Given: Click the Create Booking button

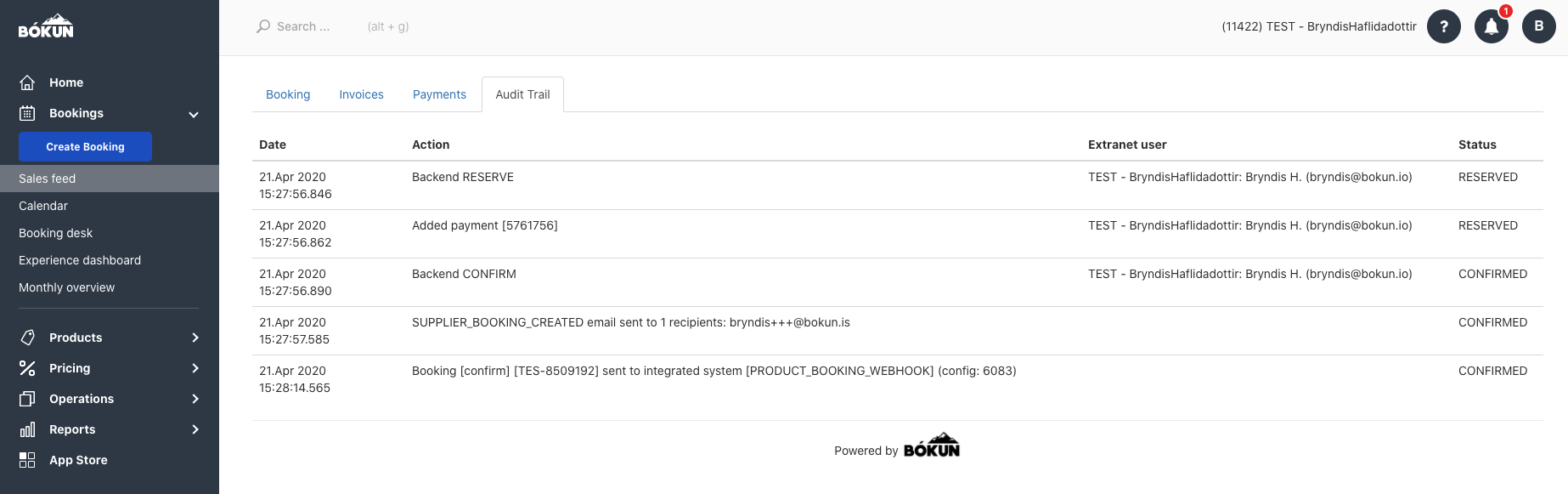Looking at the screenshot, I should click(x=85, y=146).
